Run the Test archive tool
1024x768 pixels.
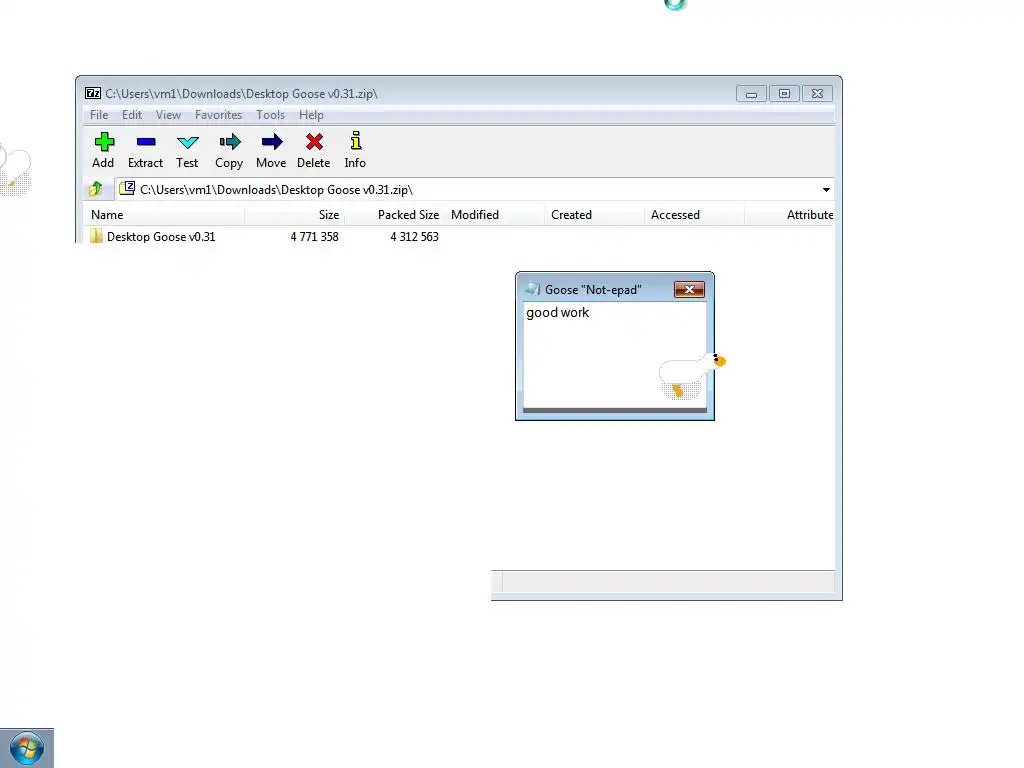coord(187,142)
